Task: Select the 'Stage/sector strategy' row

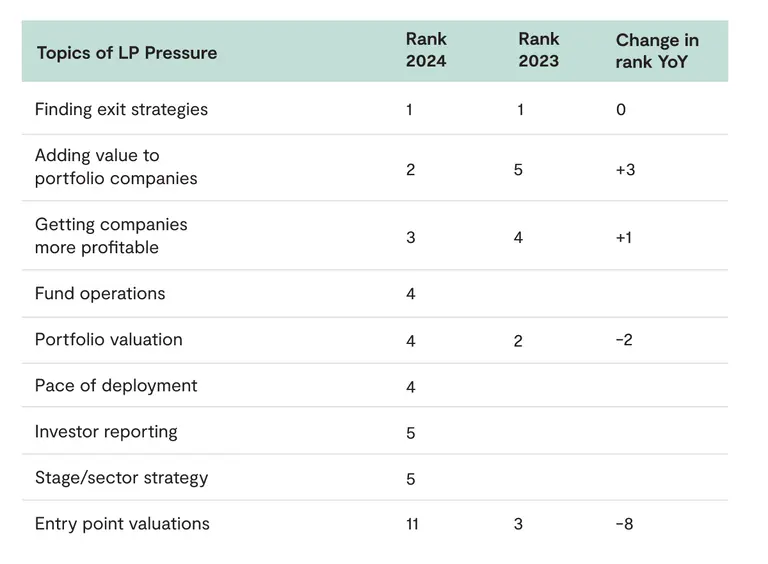Action: pyautogui.click(x=121, y=477)
